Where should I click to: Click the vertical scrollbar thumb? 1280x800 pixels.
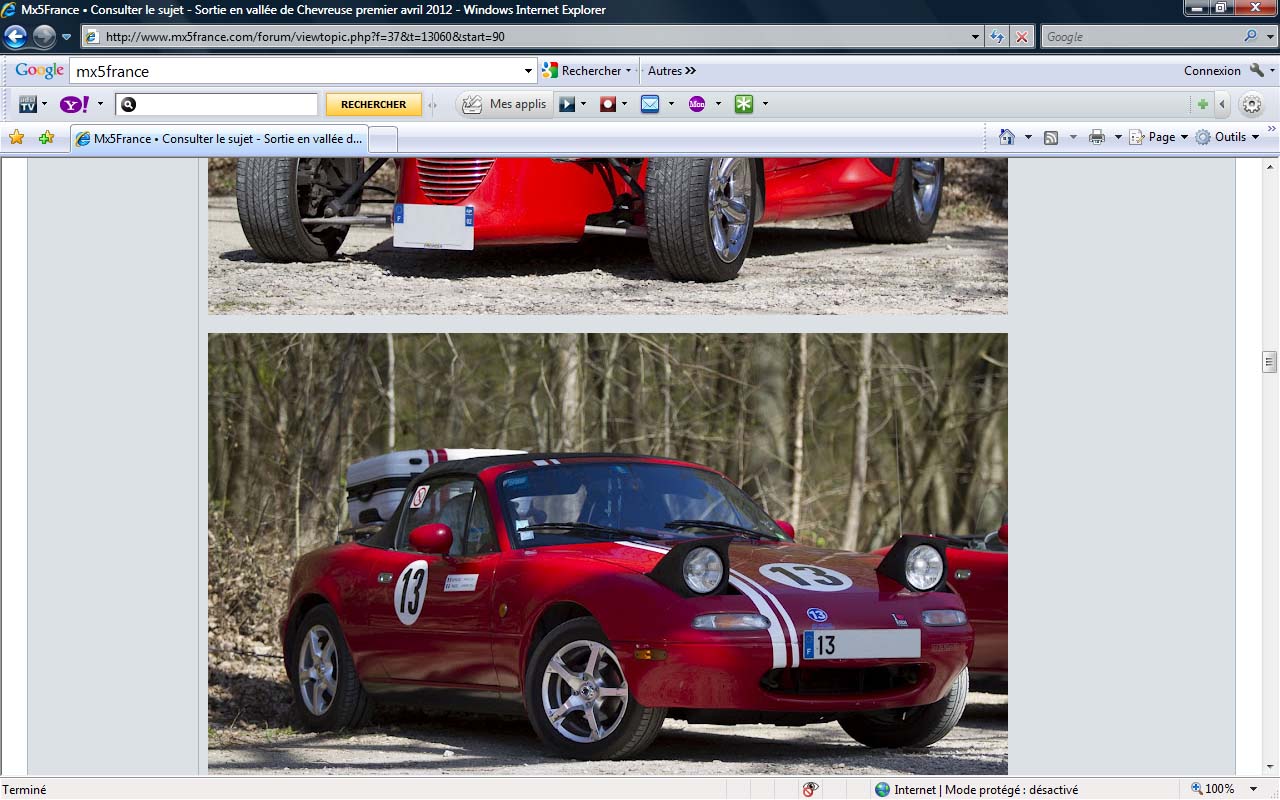click(1270, 361)
